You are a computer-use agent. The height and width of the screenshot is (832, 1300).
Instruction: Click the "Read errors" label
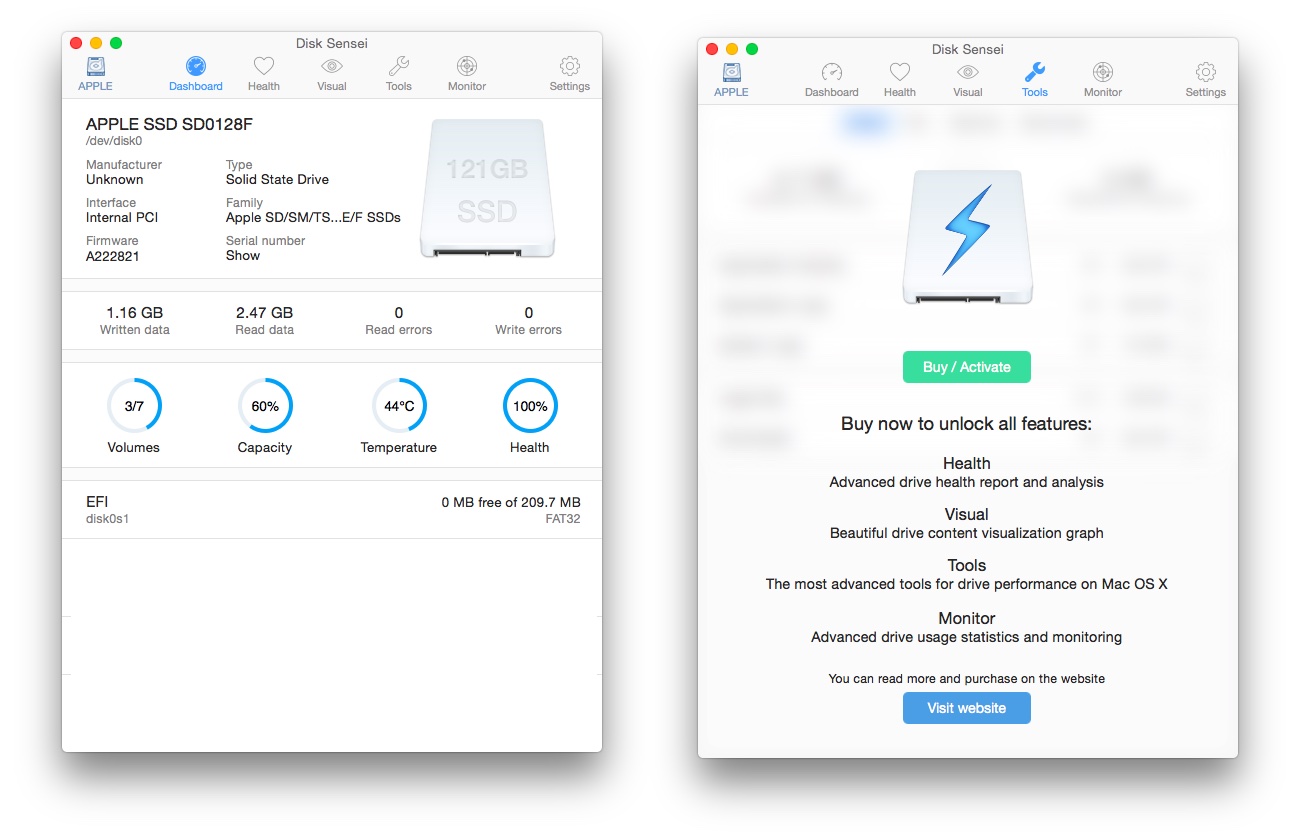399,330
